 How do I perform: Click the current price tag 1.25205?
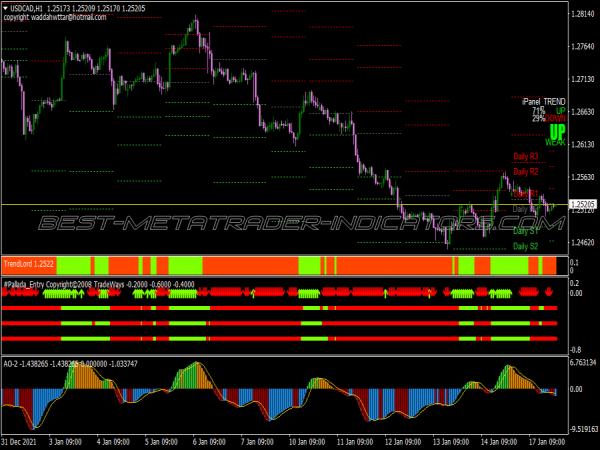pos(582,204)
